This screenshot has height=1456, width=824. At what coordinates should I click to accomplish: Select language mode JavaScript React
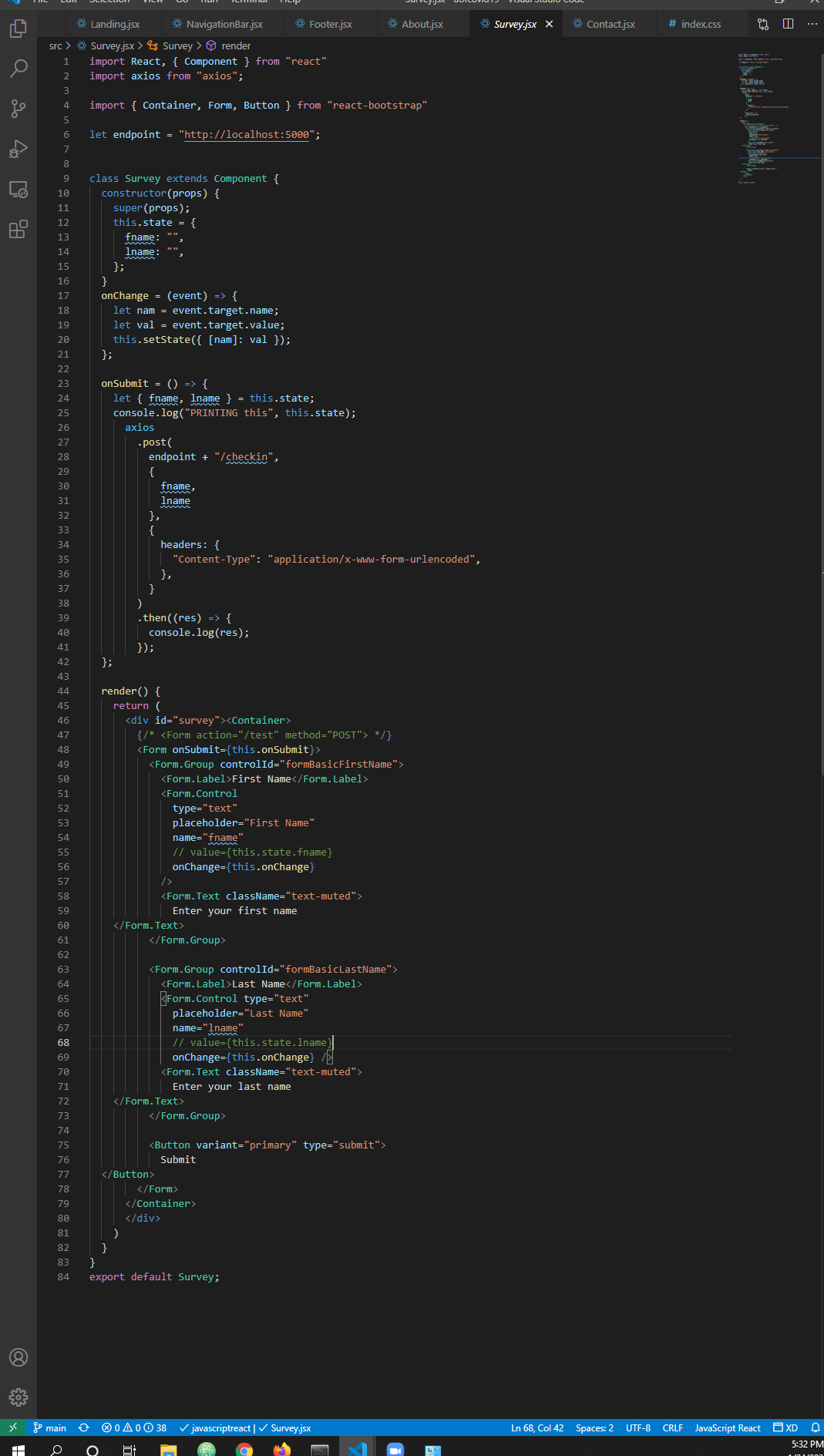click(728, 1427)
